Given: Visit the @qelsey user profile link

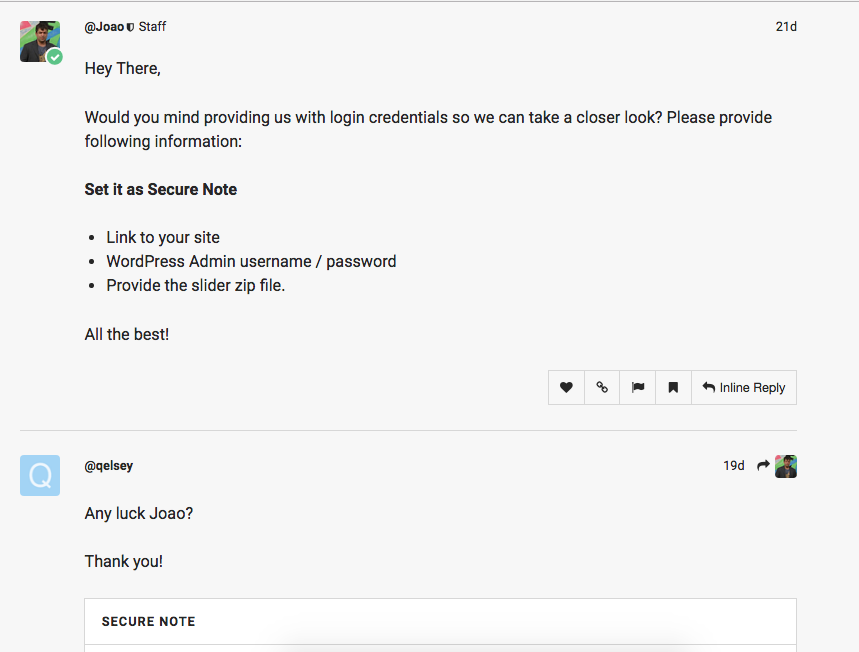Looking at the screenshot, I should 108,466.
